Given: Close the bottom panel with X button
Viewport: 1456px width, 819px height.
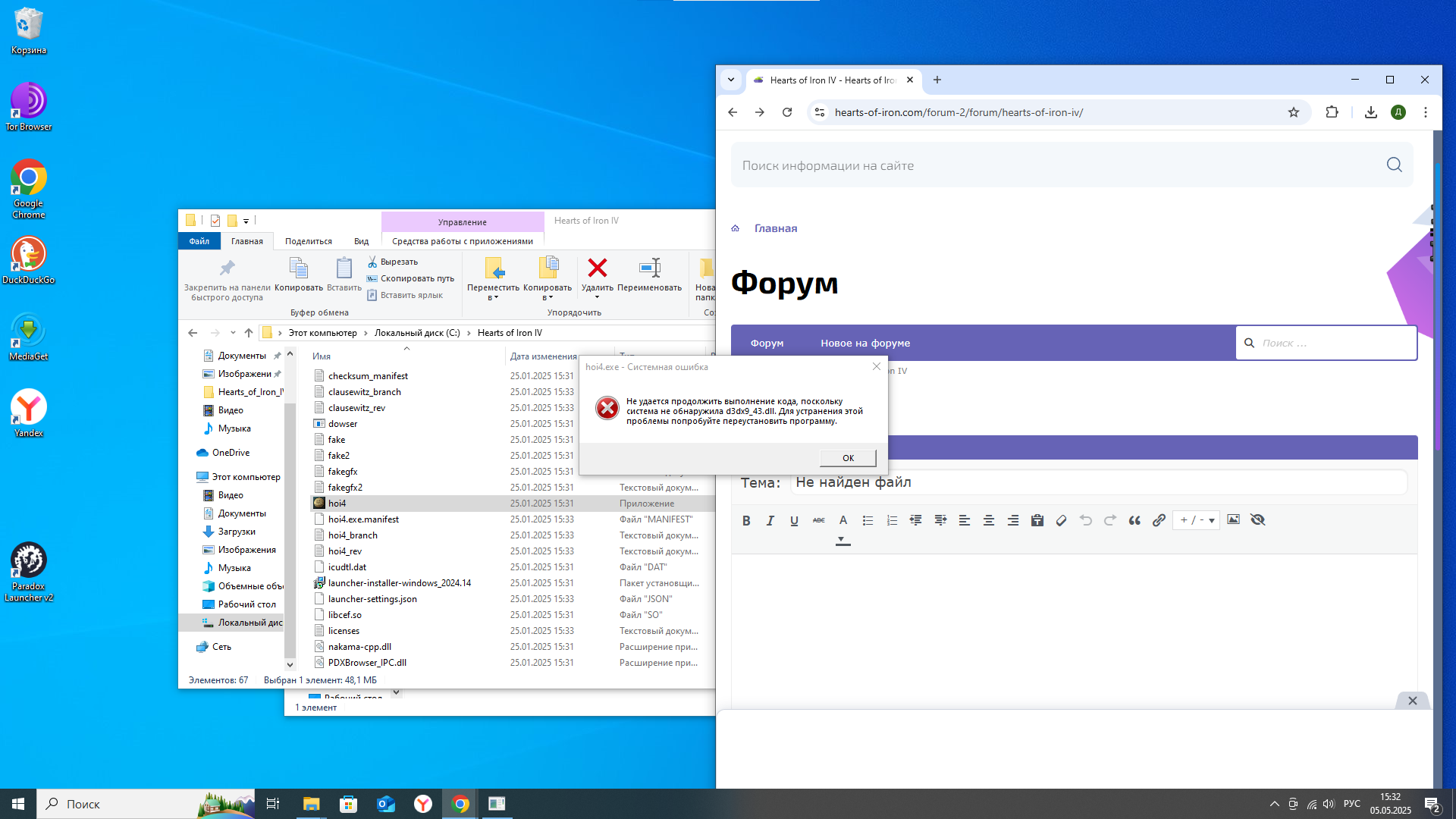Looking at the screenshot, I should pos(1412,701).
